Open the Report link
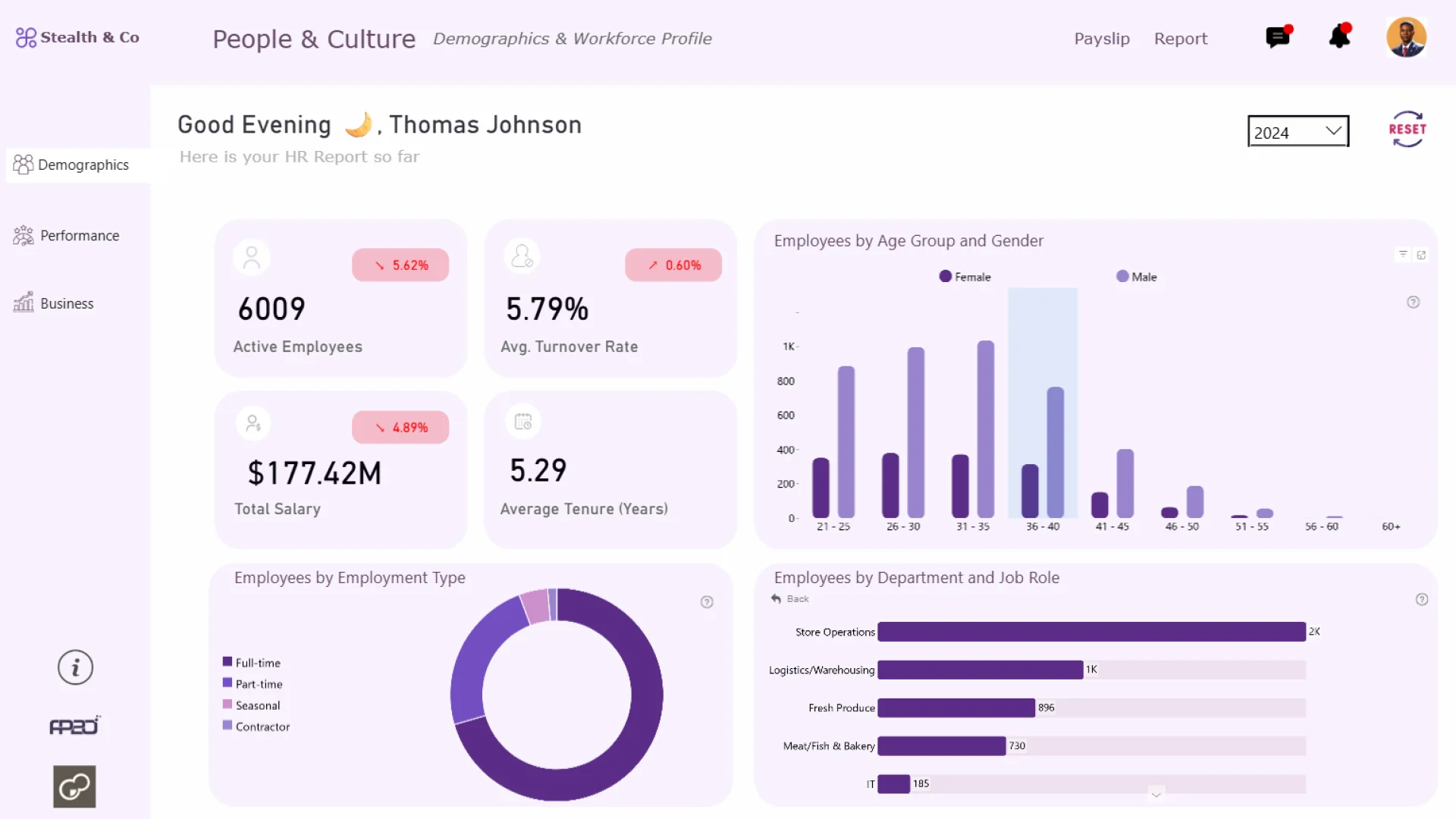This screenshot has width=1456, height=819. (1180, 39)
